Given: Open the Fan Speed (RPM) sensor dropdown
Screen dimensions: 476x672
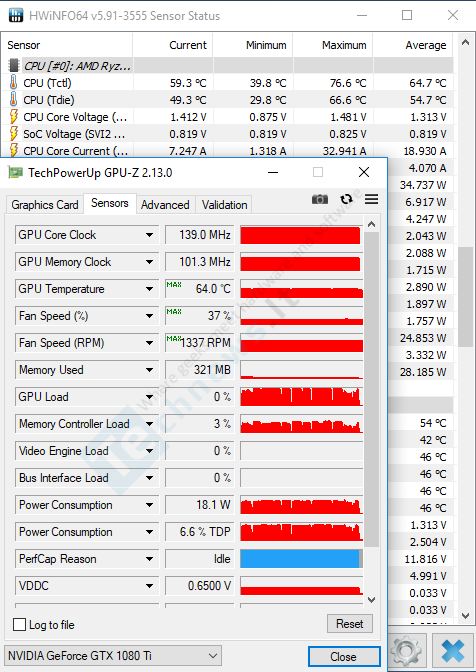Looking at the screenshot, I should pyautogui.click(x=149, y=343).
